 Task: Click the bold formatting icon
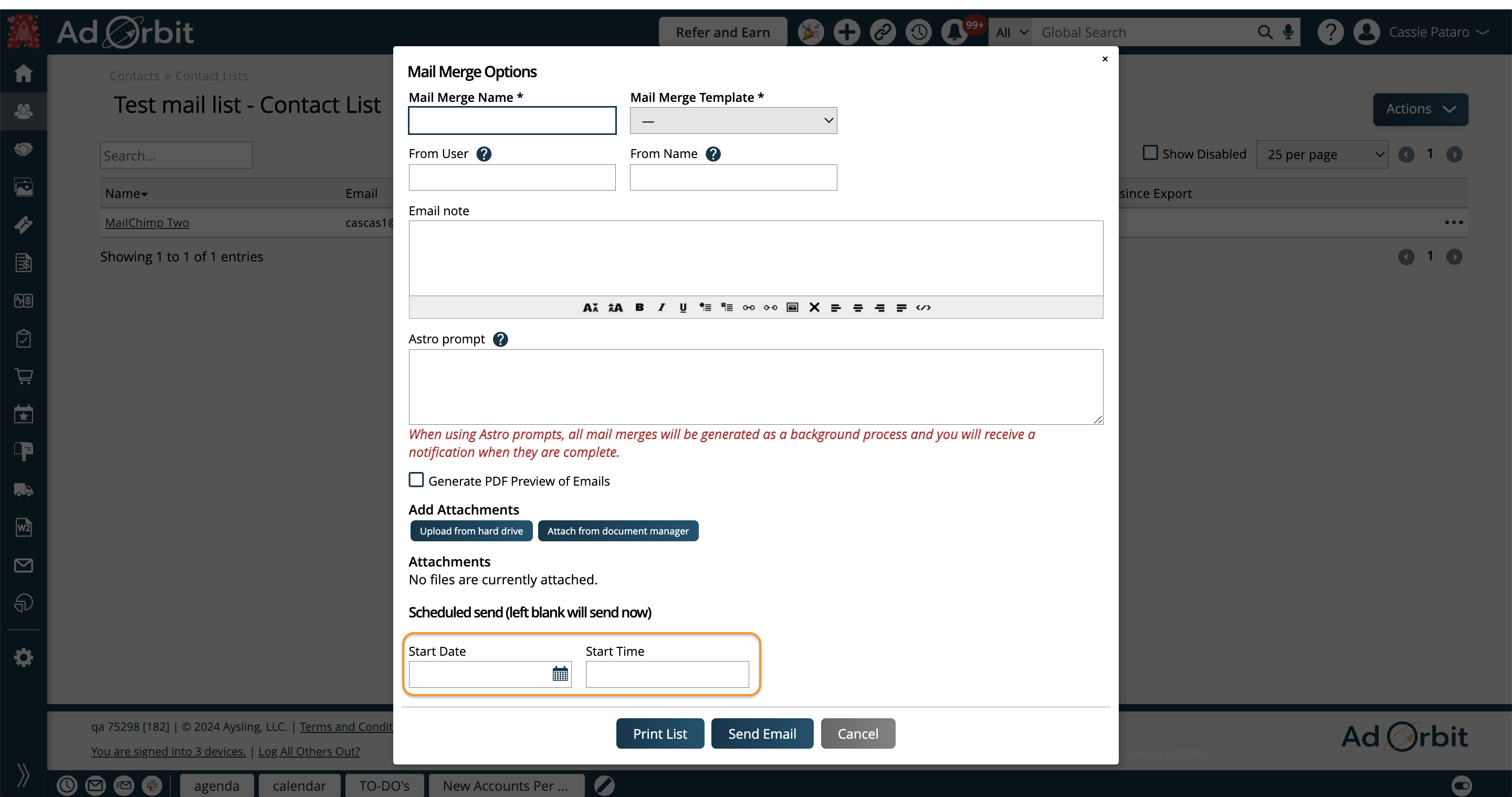[x=640, y=307]
